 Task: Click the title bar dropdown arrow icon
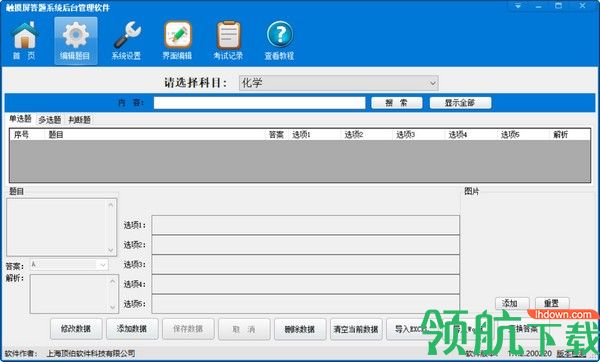pyautogui.click(x=518, y=6)
